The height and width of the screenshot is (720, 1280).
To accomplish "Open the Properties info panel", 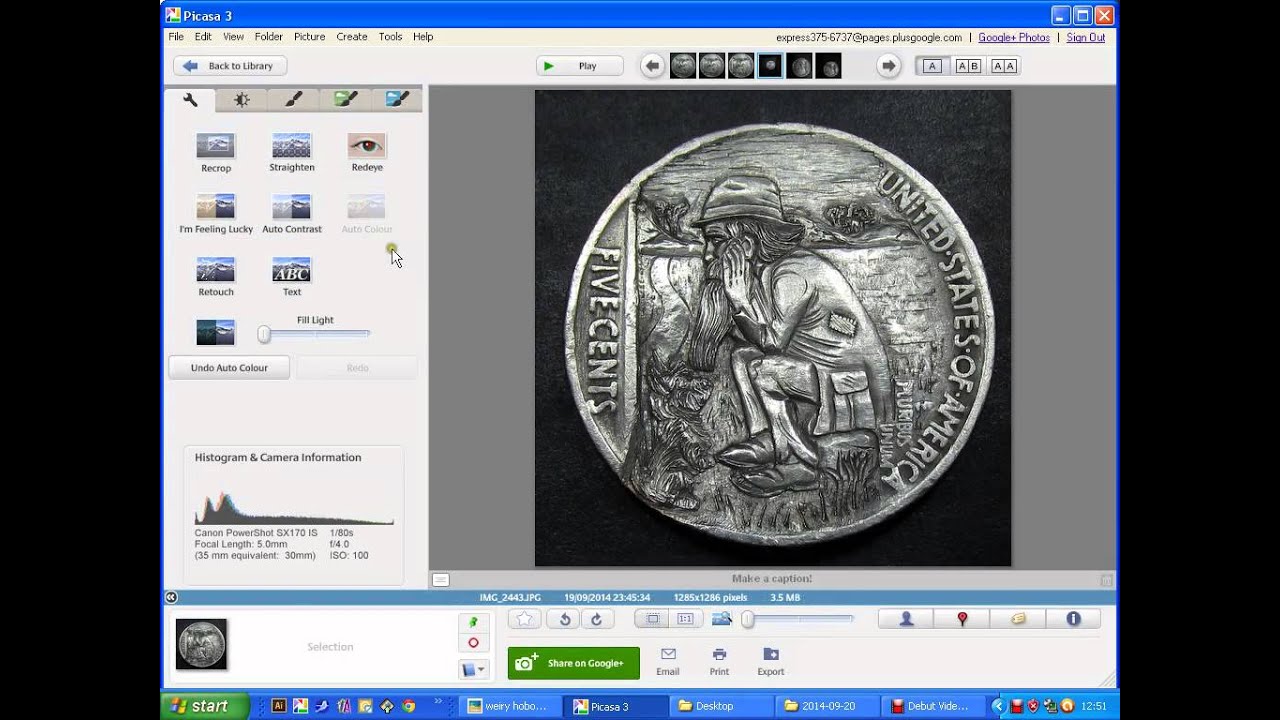I will click(x=1073, y=619).
